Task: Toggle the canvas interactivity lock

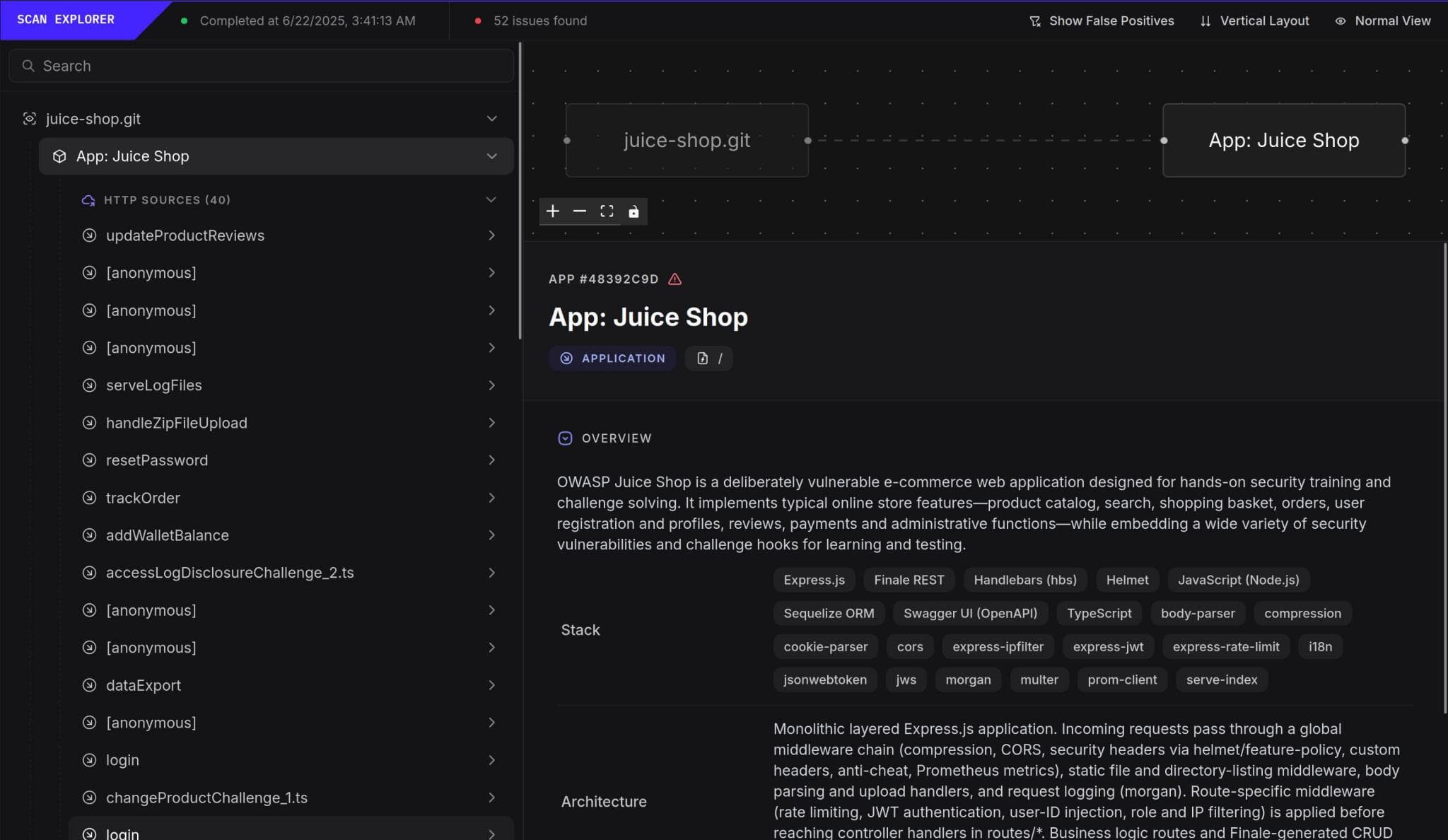Action: coord(633,211)
